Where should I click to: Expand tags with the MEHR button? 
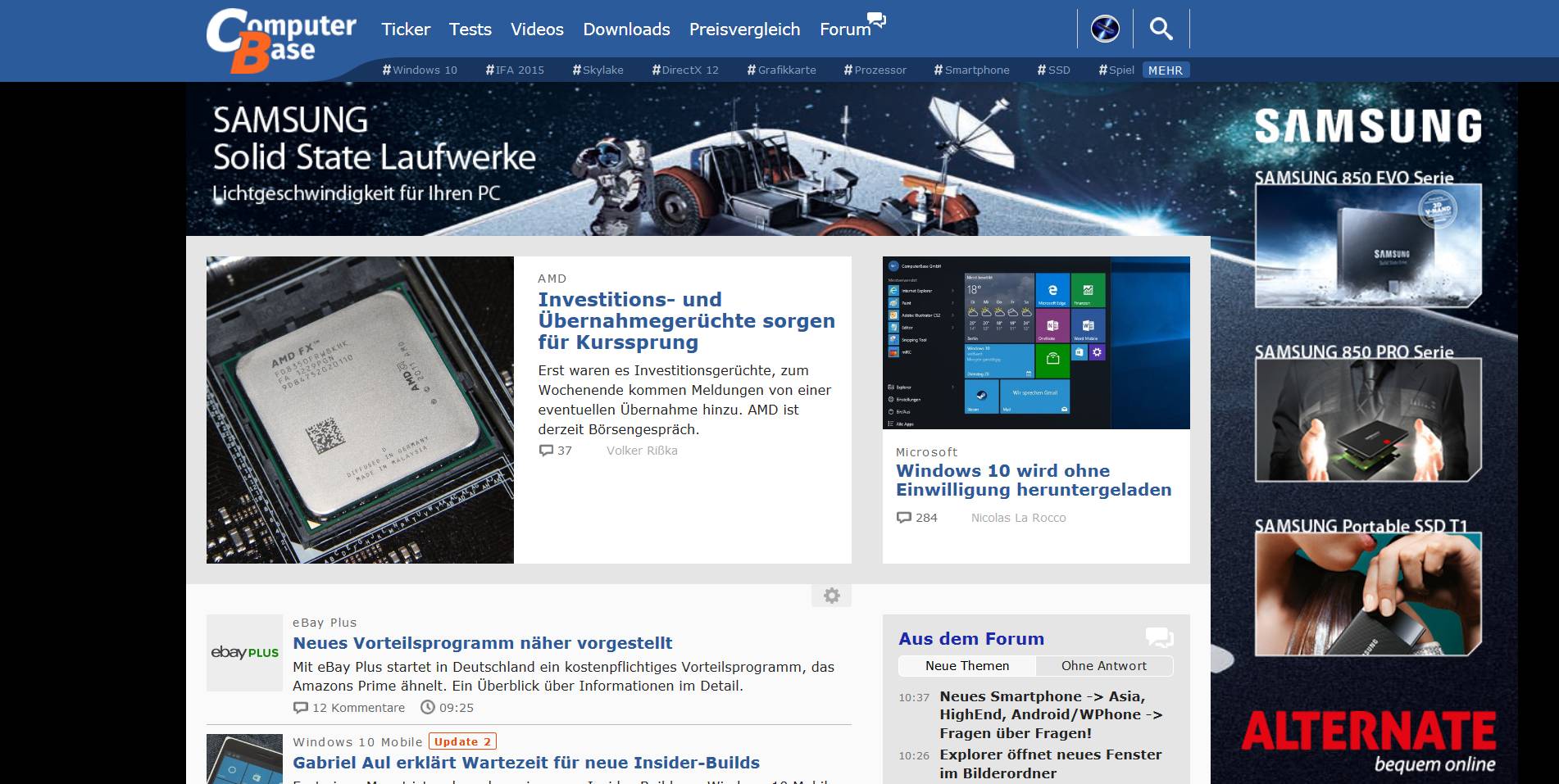1166,70
